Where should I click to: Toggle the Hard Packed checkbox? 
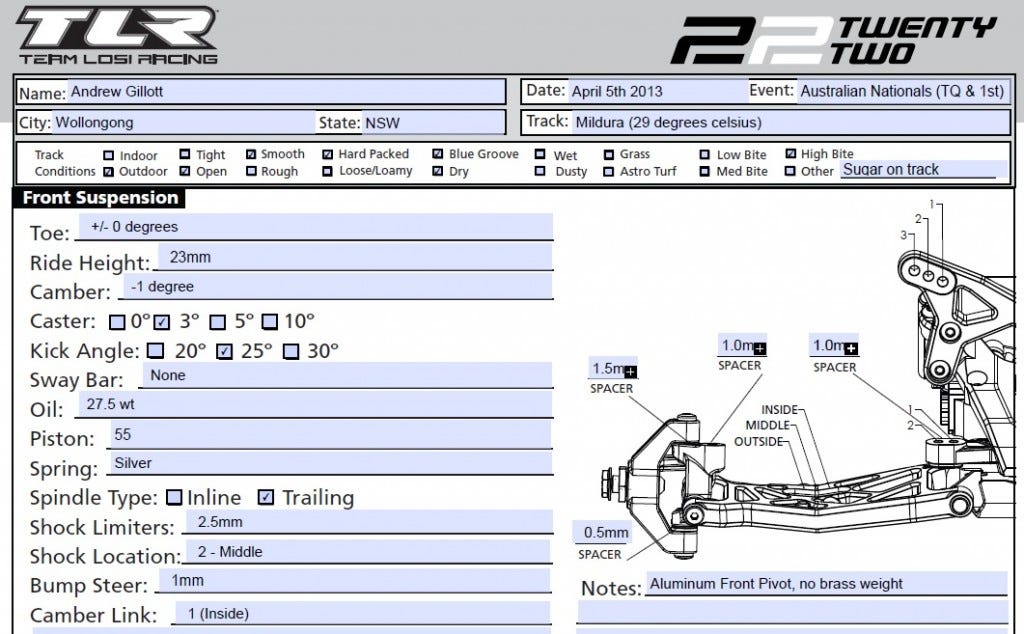pos(328,154)
